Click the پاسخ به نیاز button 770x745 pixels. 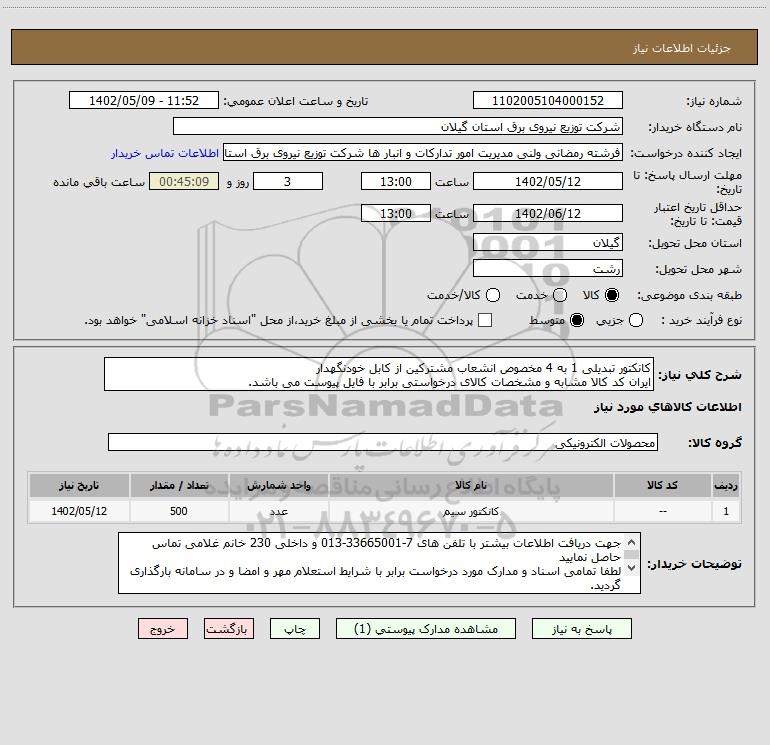pyautogui.click(x=581, y=629)
